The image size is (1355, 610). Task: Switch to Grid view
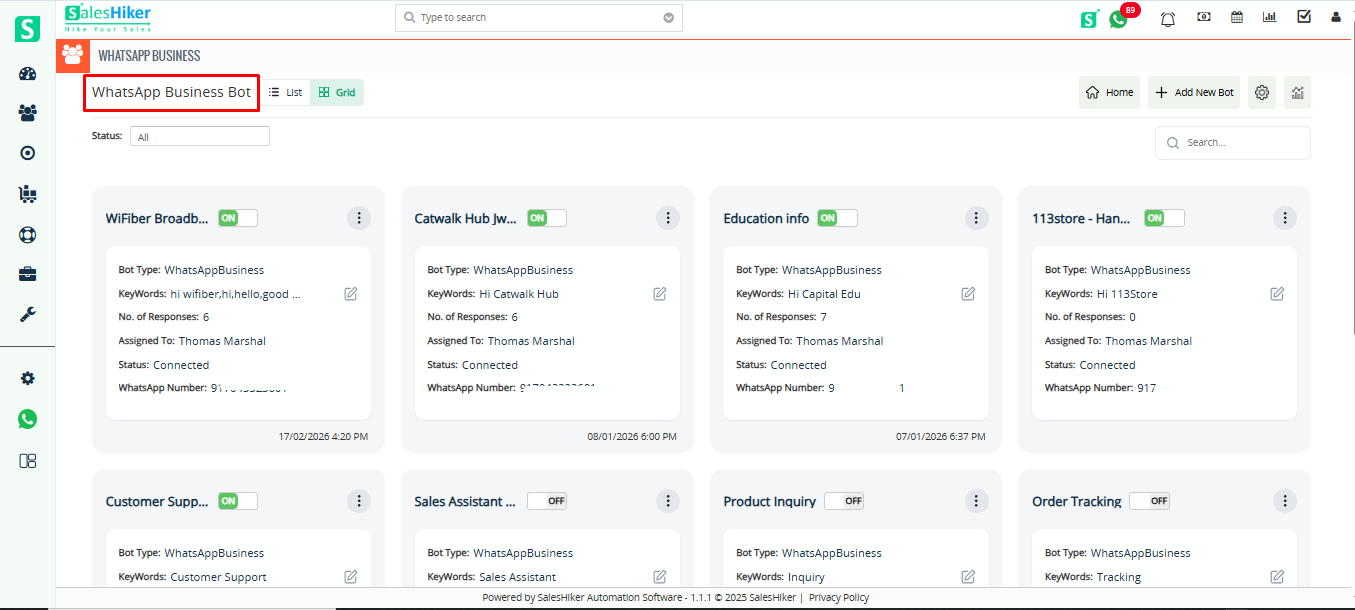pos(337,92)
